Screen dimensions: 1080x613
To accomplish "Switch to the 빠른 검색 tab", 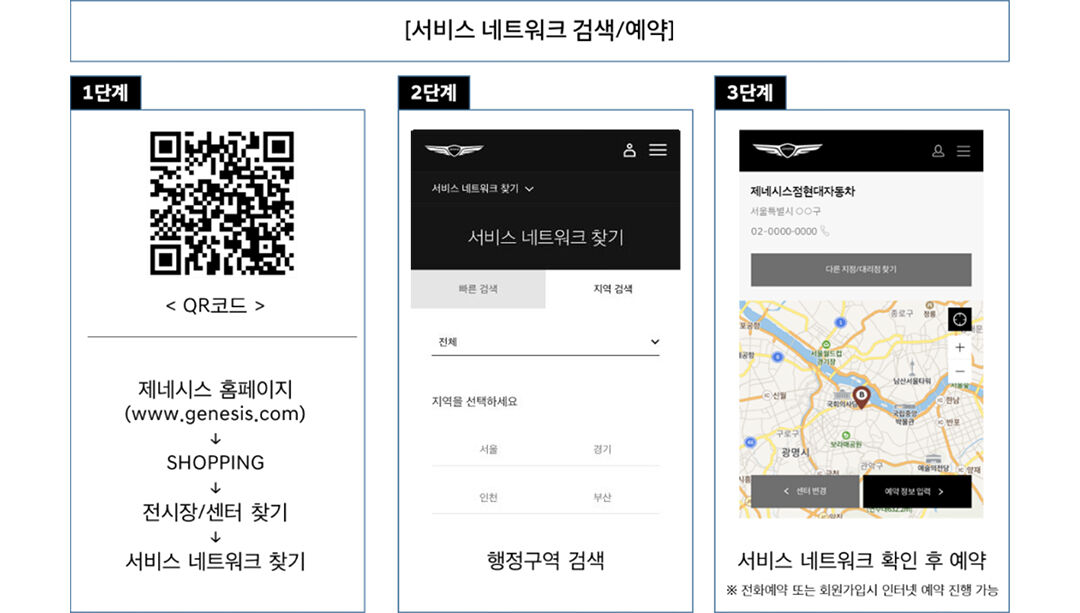I will 478,289.
